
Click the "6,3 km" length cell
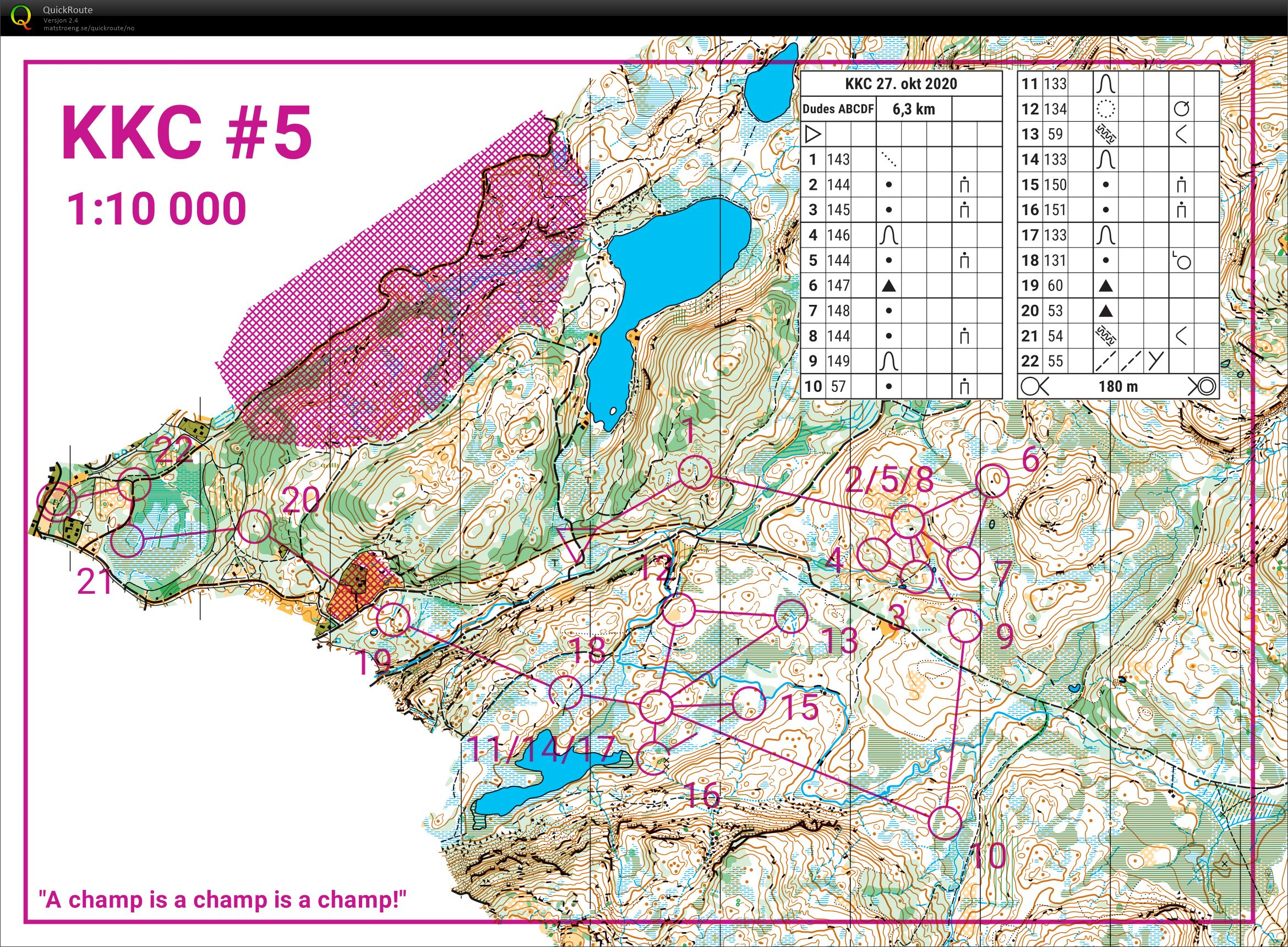(914, 109)
